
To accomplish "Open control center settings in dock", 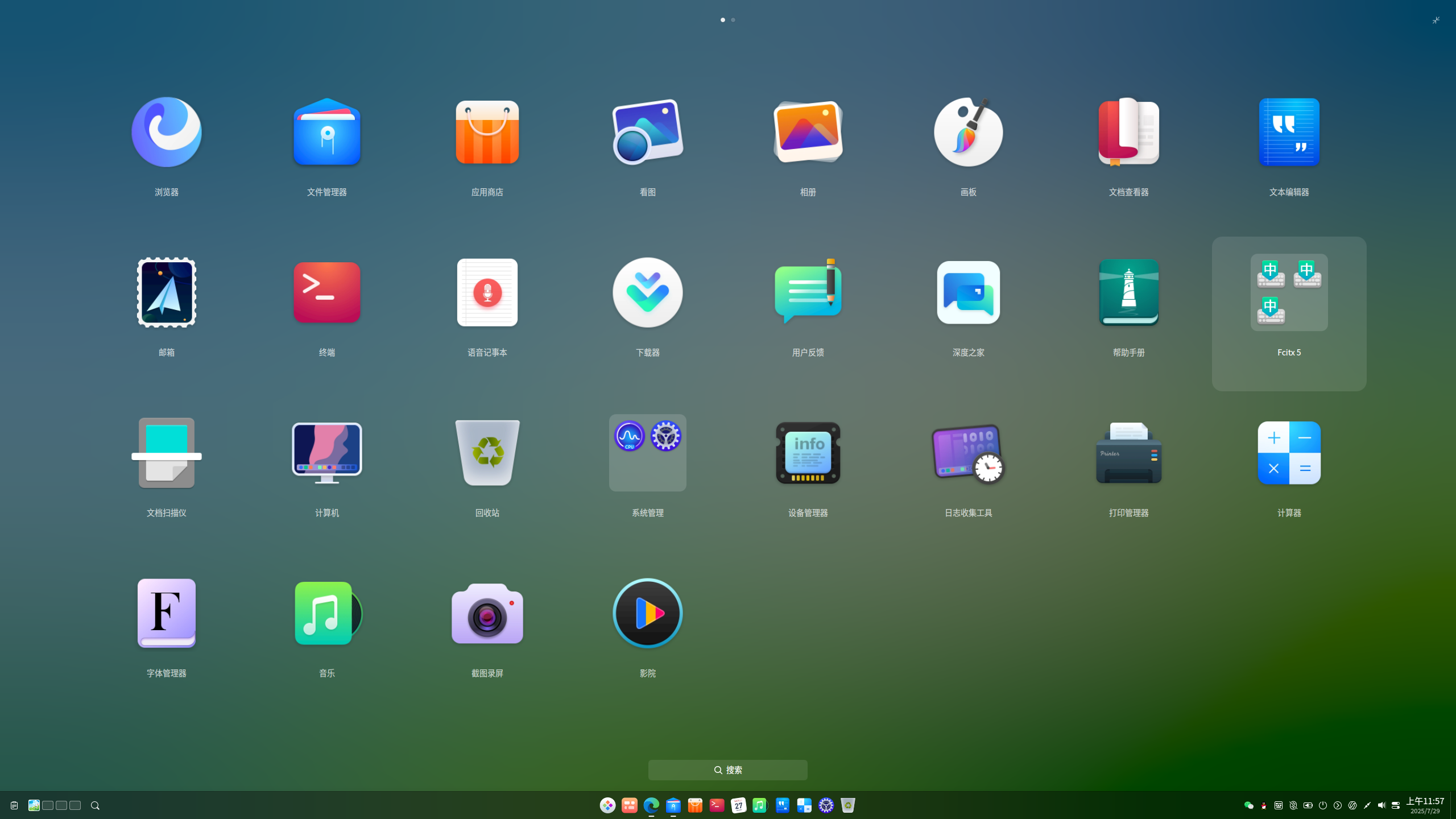I will [826, 805].
